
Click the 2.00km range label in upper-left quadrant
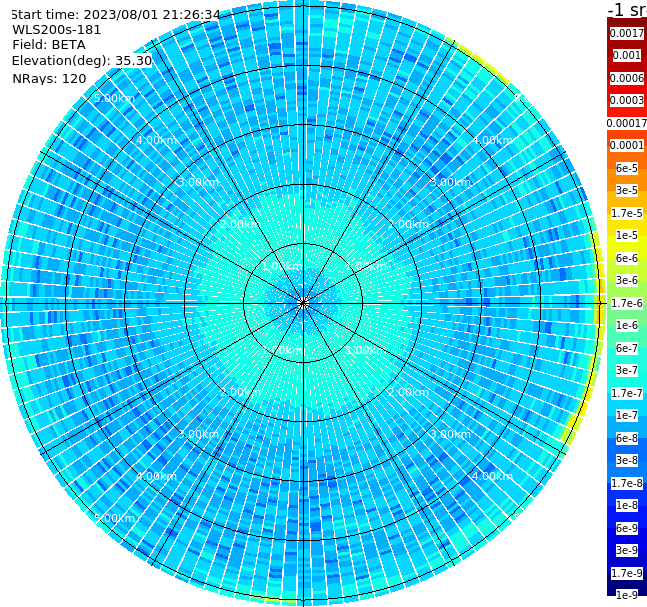click(240, 224)
